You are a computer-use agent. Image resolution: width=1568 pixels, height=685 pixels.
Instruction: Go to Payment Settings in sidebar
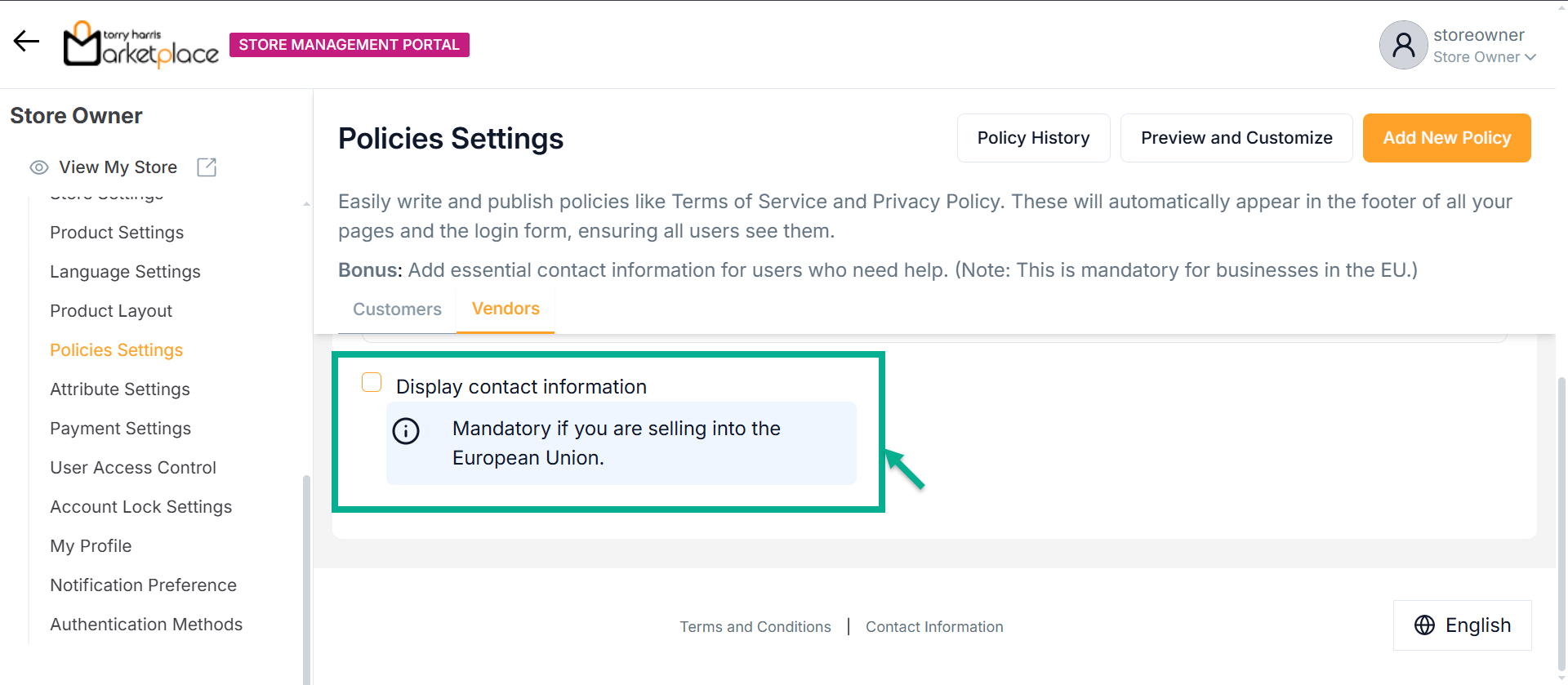(x=120, y=429)
